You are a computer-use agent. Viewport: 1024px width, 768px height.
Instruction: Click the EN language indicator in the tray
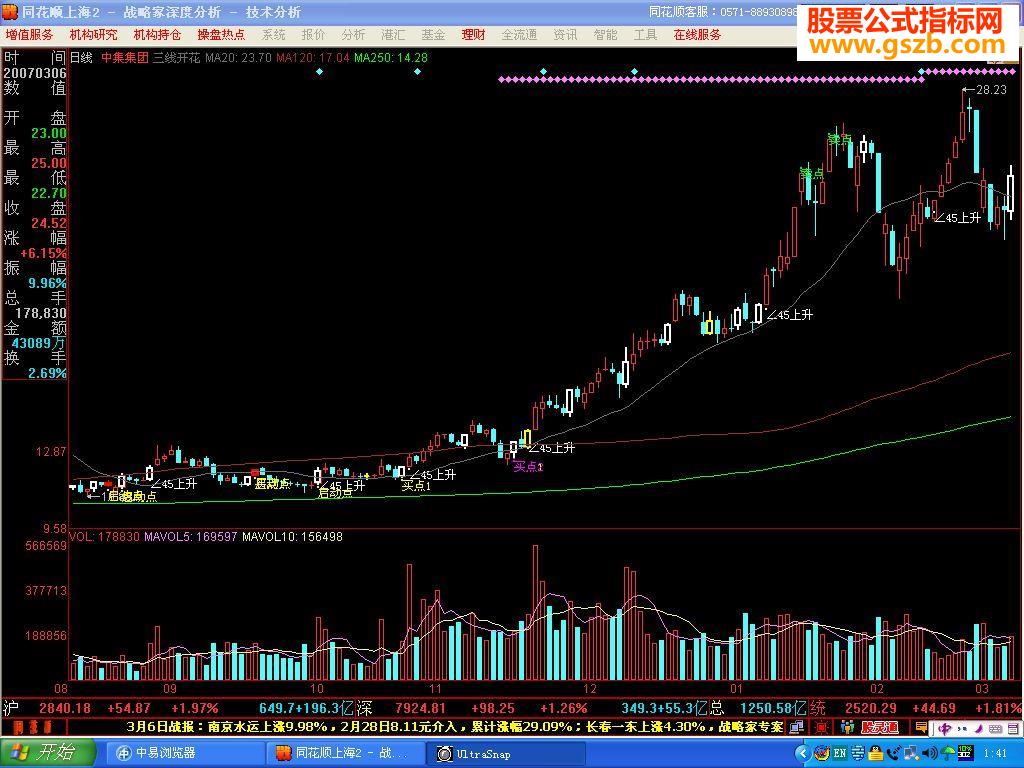click(840, 753)
